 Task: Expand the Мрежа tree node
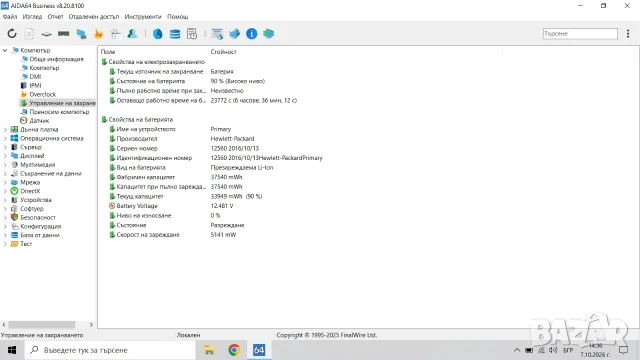tap(5, 182)
